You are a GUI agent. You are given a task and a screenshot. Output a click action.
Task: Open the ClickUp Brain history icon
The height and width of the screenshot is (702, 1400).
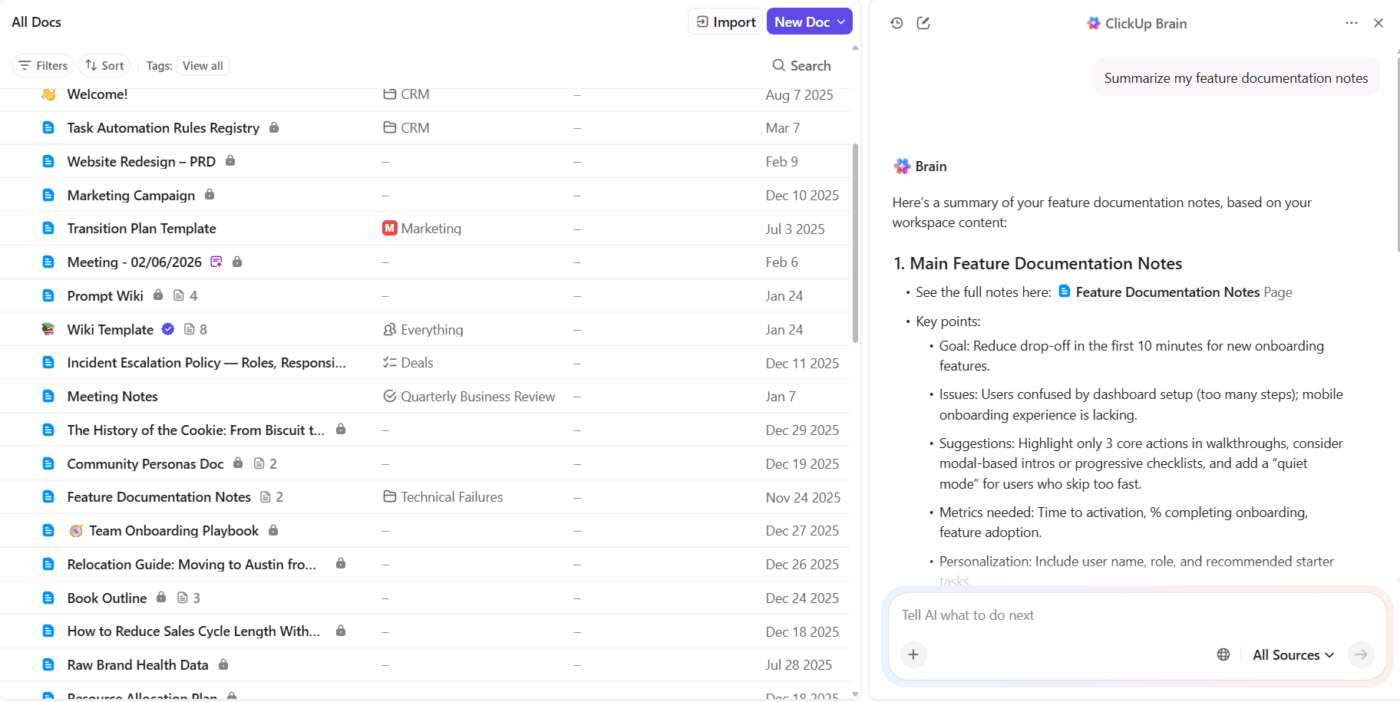(897, 22)
